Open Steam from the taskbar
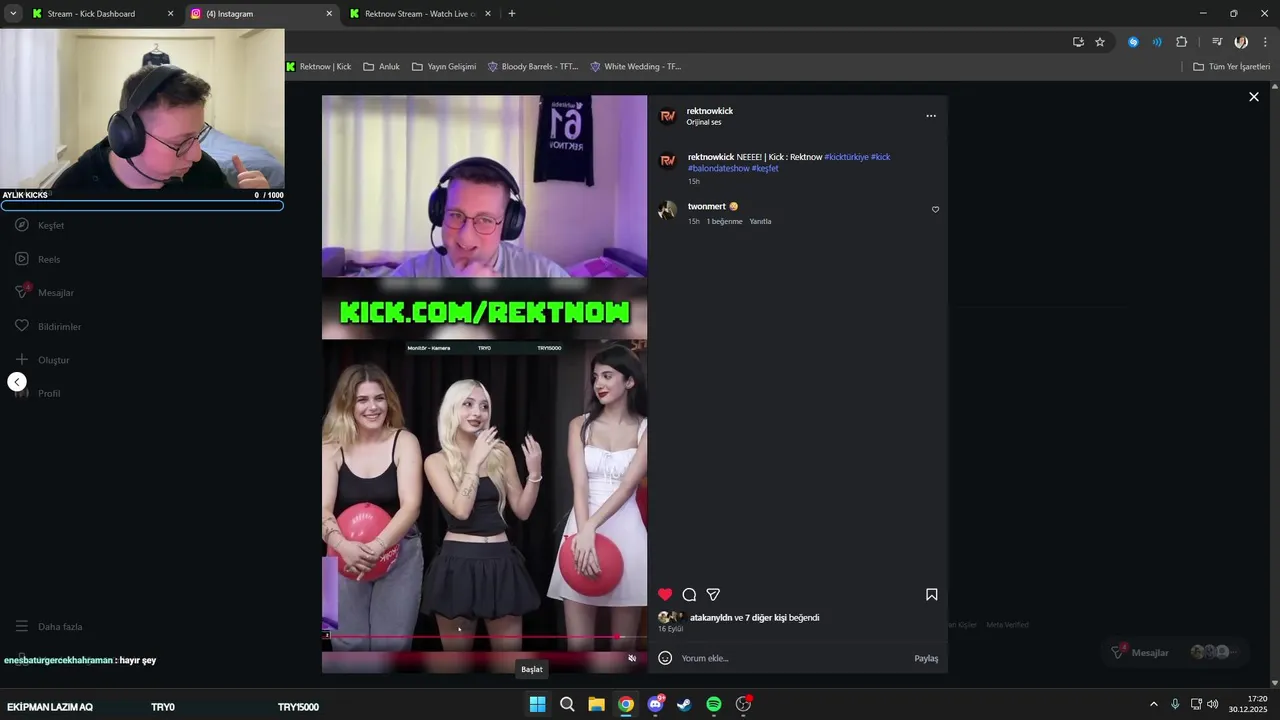The width and height of the screenshot is (1280, 720). click(684, 704)
